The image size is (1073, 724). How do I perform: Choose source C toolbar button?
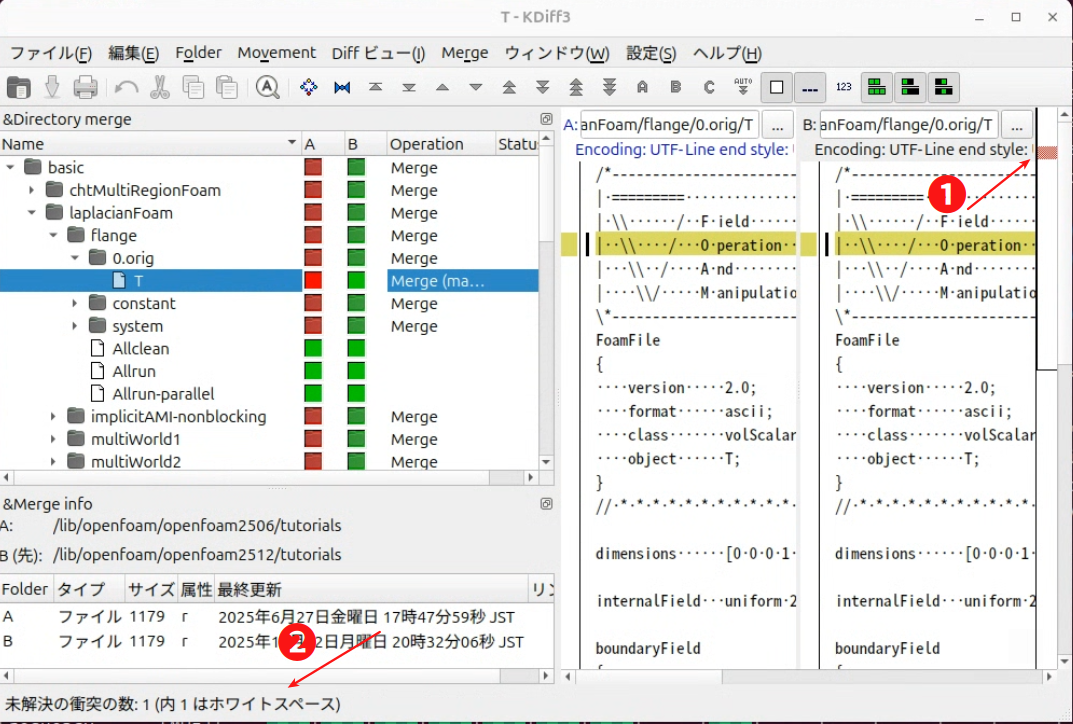[x=709, y=87]
